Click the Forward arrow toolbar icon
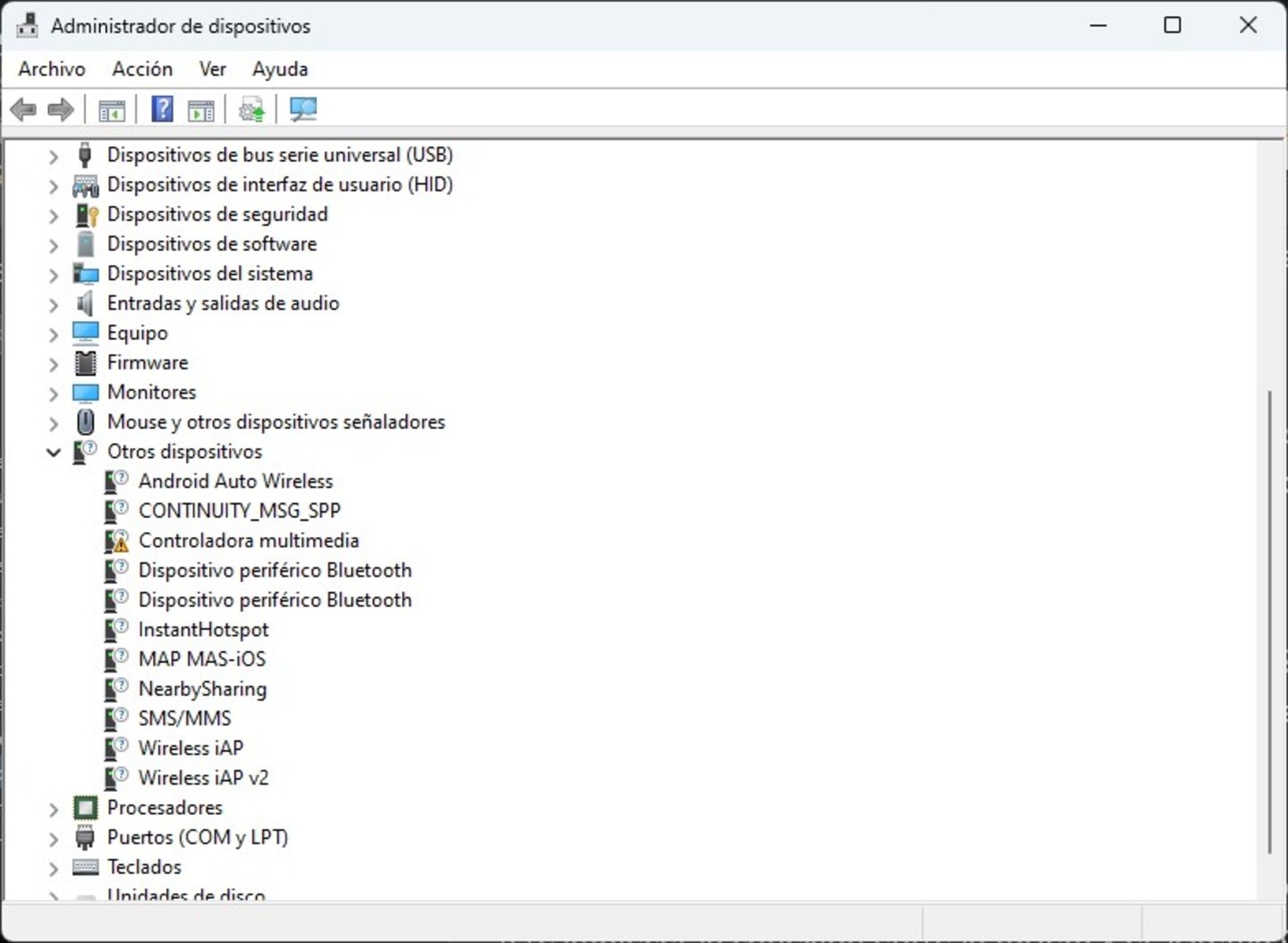This screenshot has height=943, width=1288. tap(60, 110)
